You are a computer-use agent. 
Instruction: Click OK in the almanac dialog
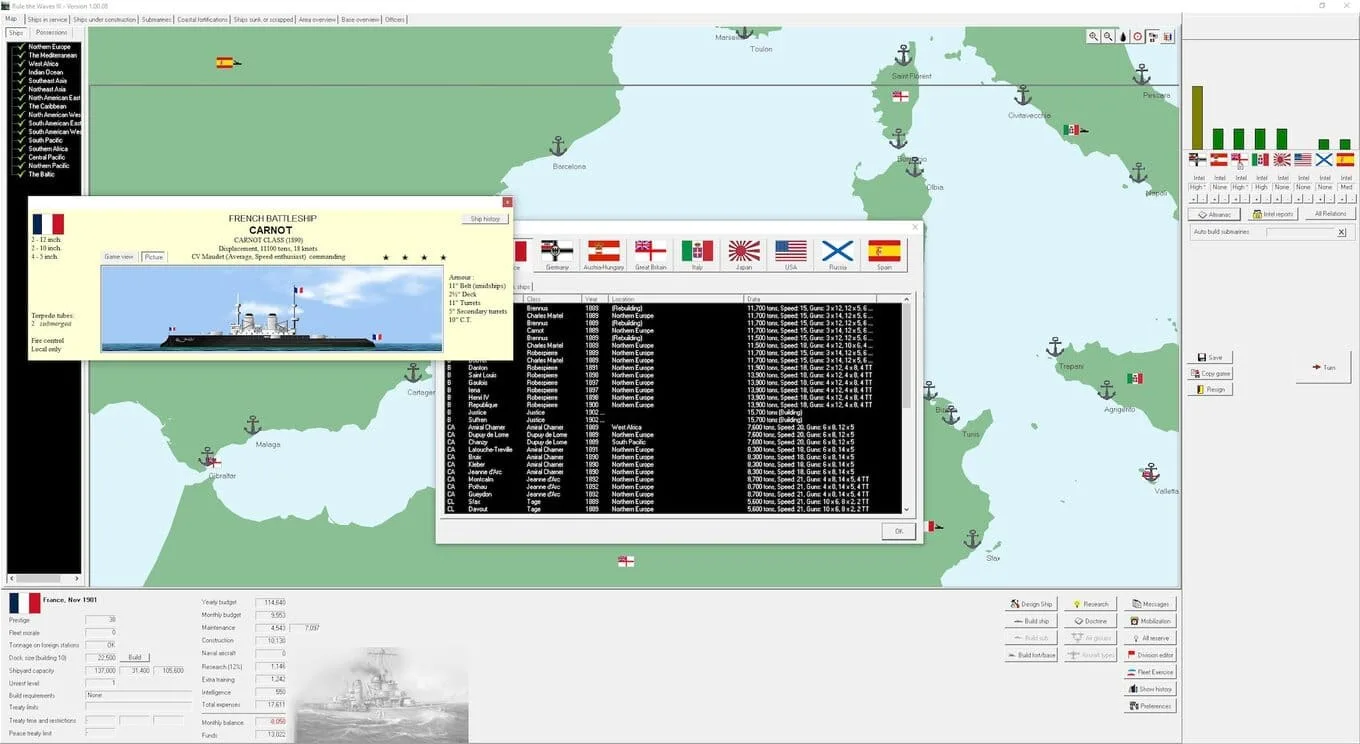point(898,531)
